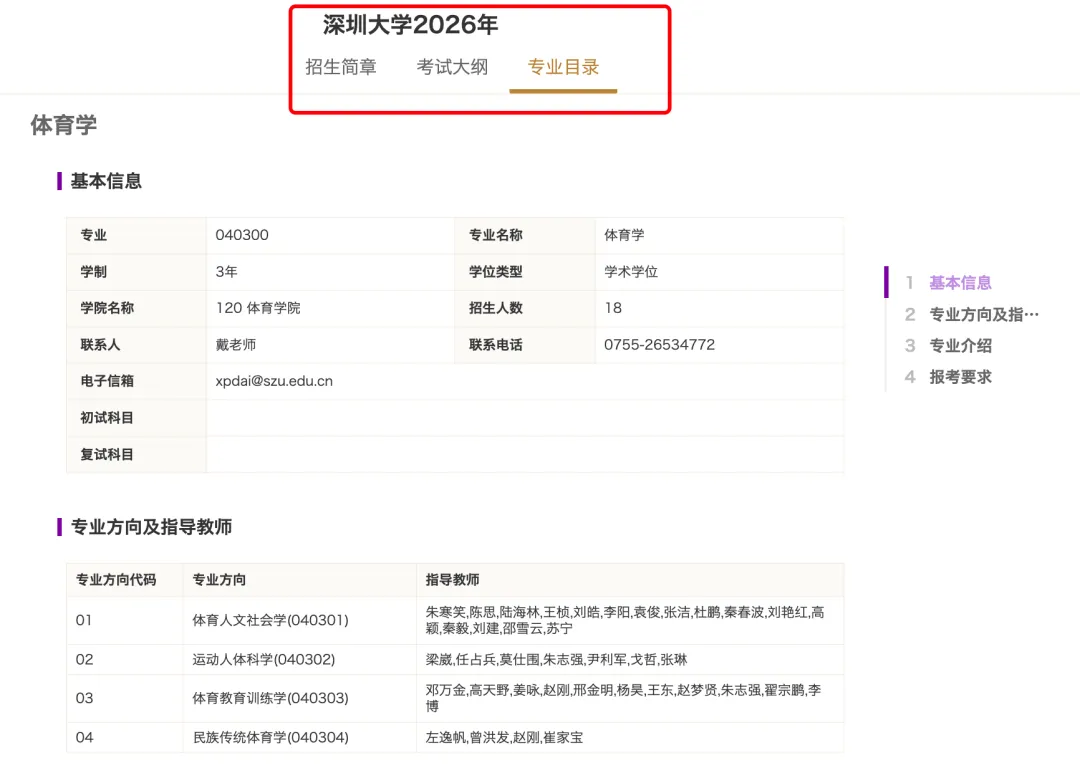The height and width of the screenshot is (773, 1080).
Task: Click direction code 04
Action: 84,737
